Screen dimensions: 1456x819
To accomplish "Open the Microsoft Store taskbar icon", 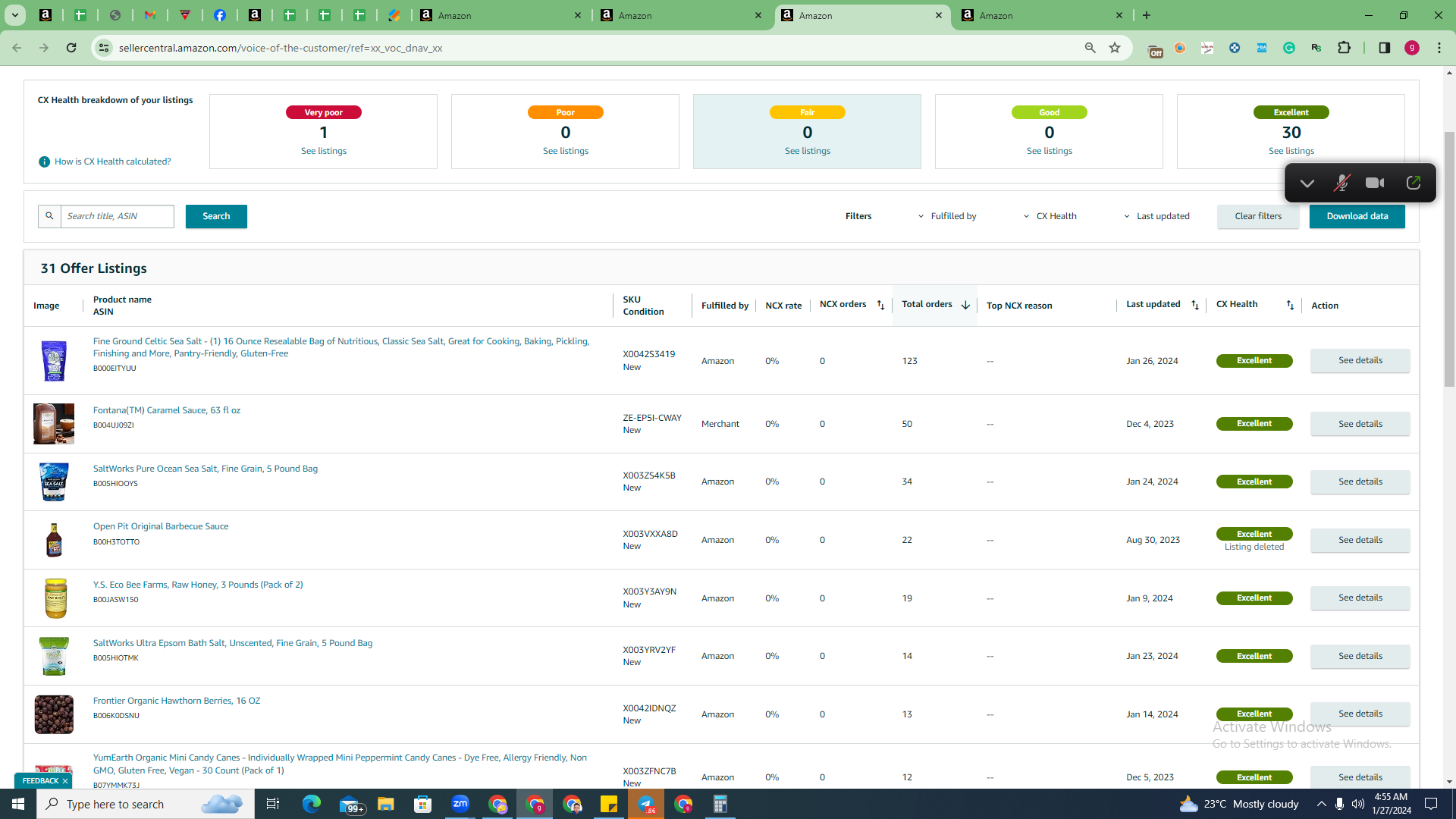I will click(423, 804).
